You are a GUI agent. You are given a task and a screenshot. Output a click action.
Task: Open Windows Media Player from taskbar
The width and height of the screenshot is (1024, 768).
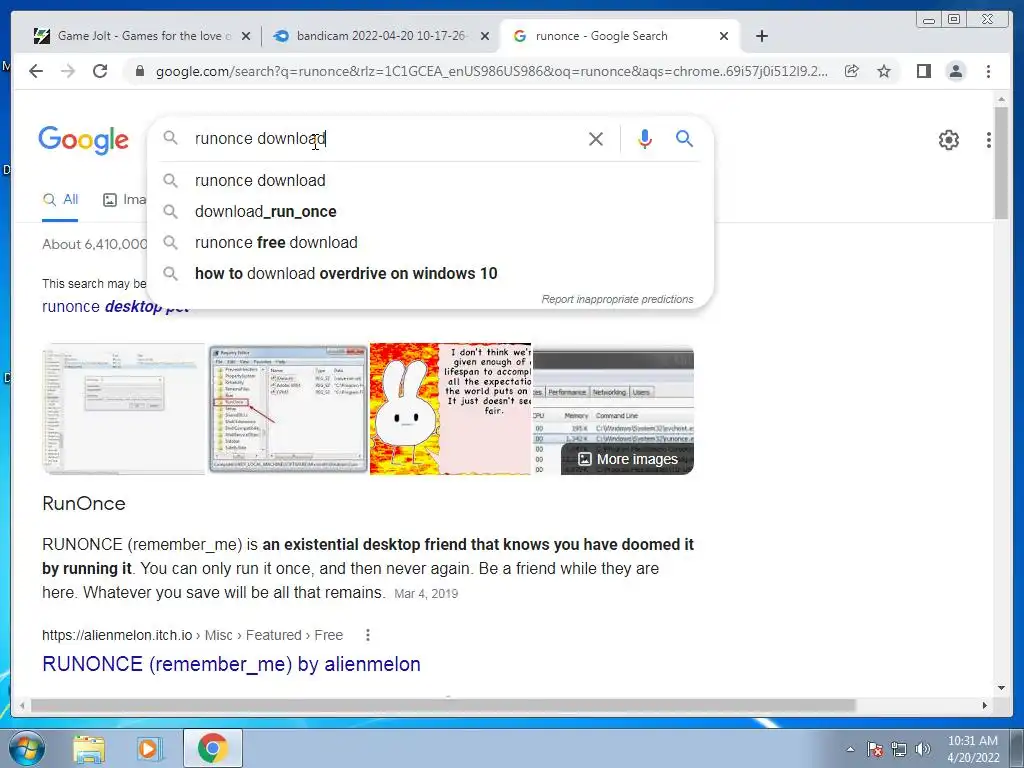click(149, 749)
